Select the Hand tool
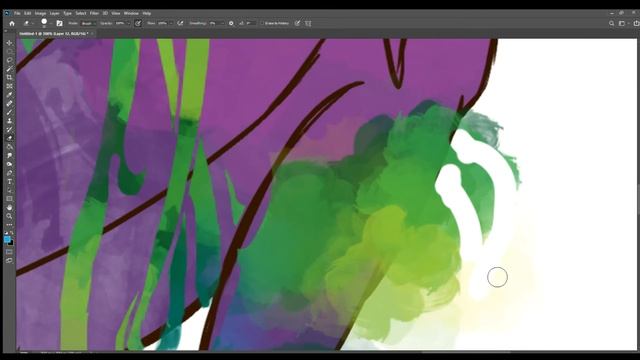Screen dimensions: 640x360 pyautogui.click(x=9, y=207)
